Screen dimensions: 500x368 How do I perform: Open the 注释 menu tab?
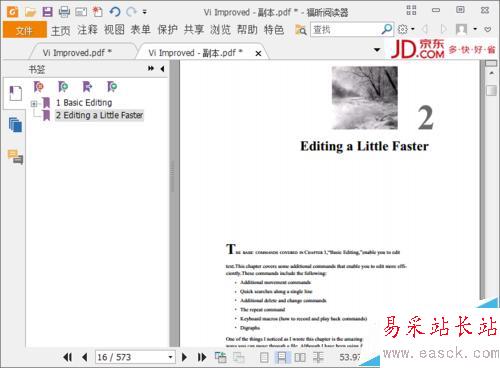(x=87, y=30)
